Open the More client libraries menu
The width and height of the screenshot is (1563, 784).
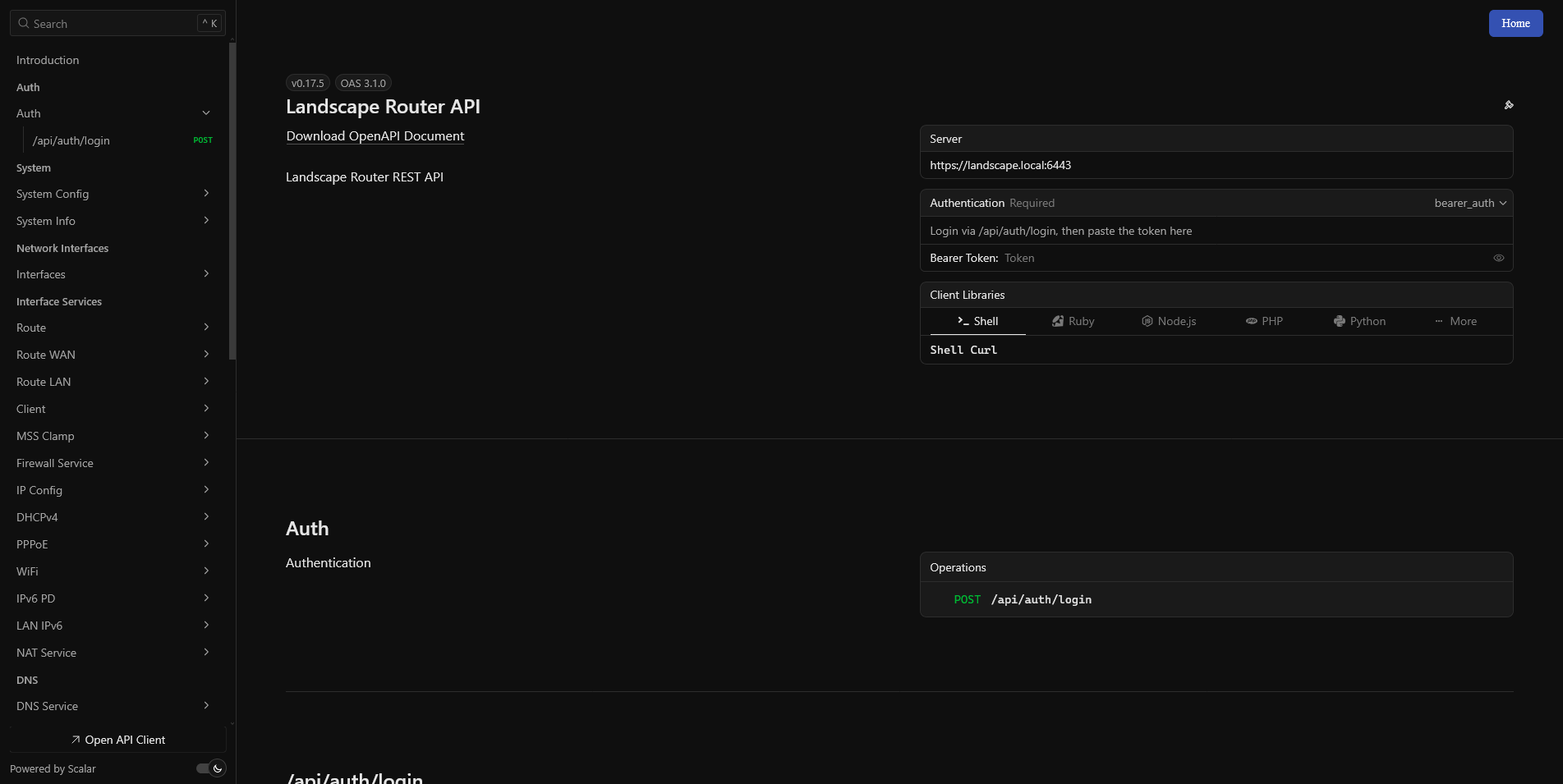[1455, 321]
